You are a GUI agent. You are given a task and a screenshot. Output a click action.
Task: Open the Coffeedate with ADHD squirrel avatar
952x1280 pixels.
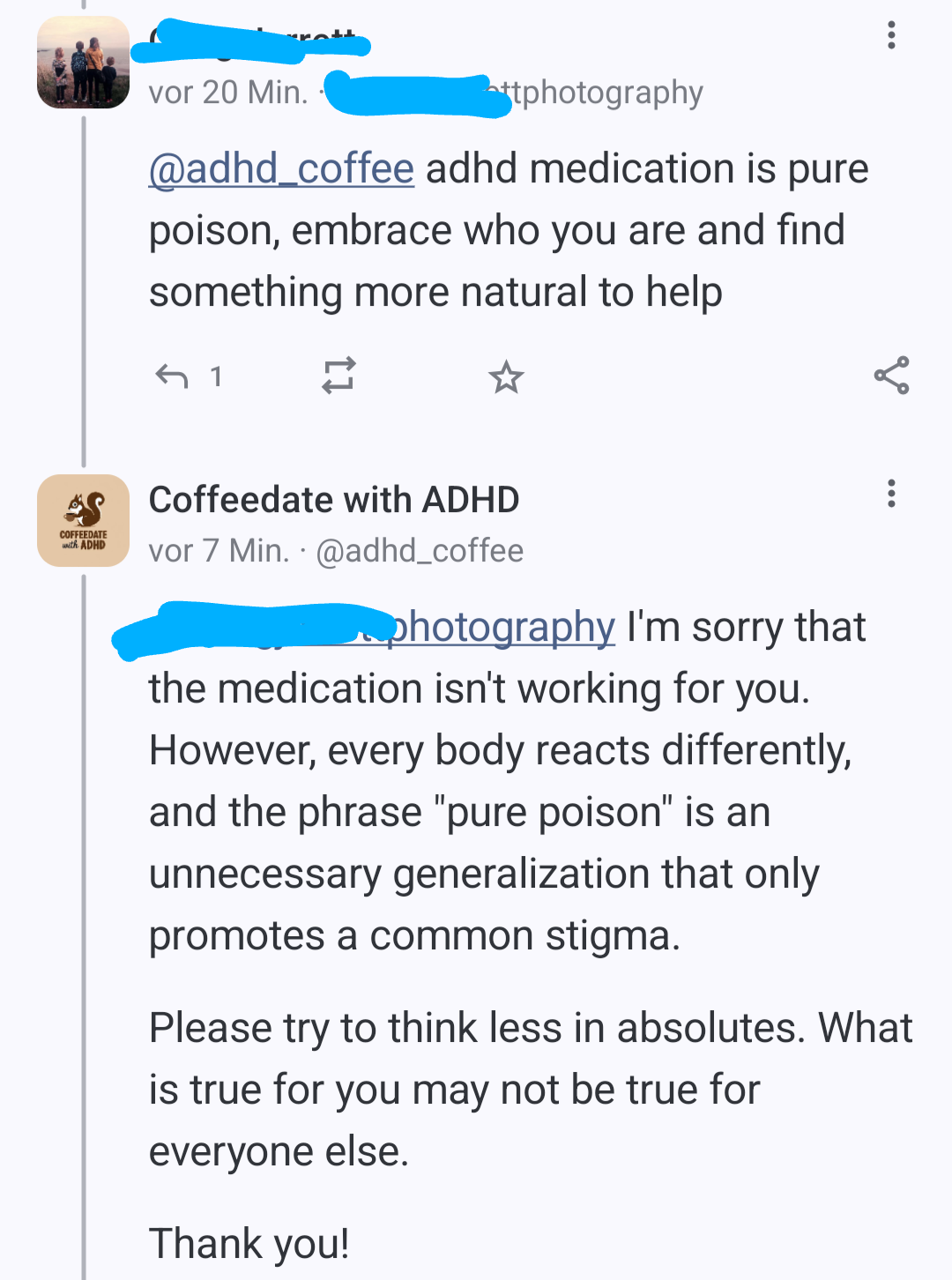(83, 520)
